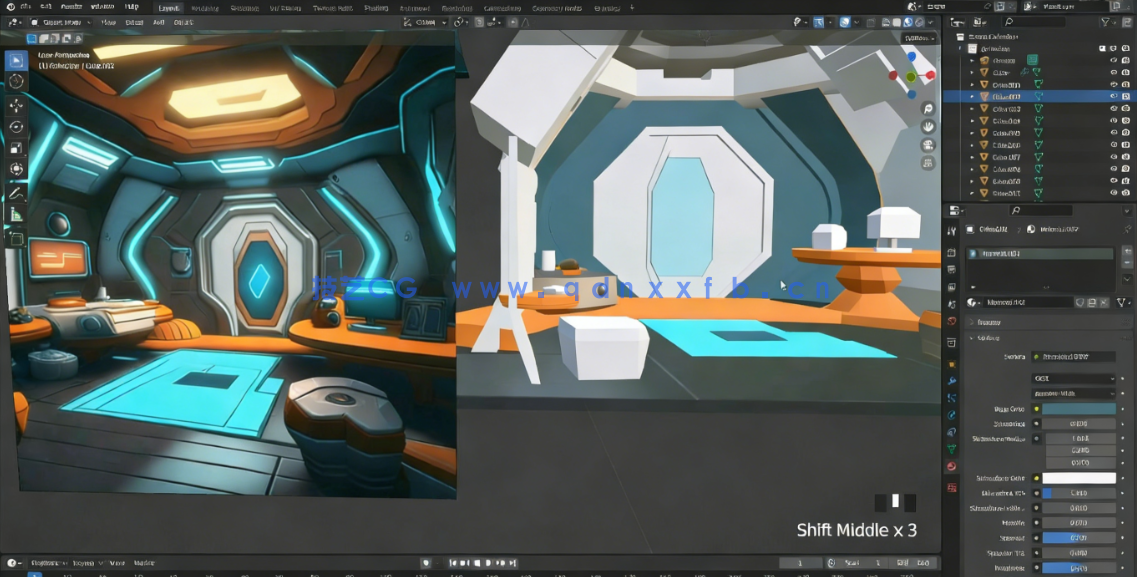Screen dimensions: 1137x577
Task: Click the Base Color swatch
Action: pos(1079,409)
